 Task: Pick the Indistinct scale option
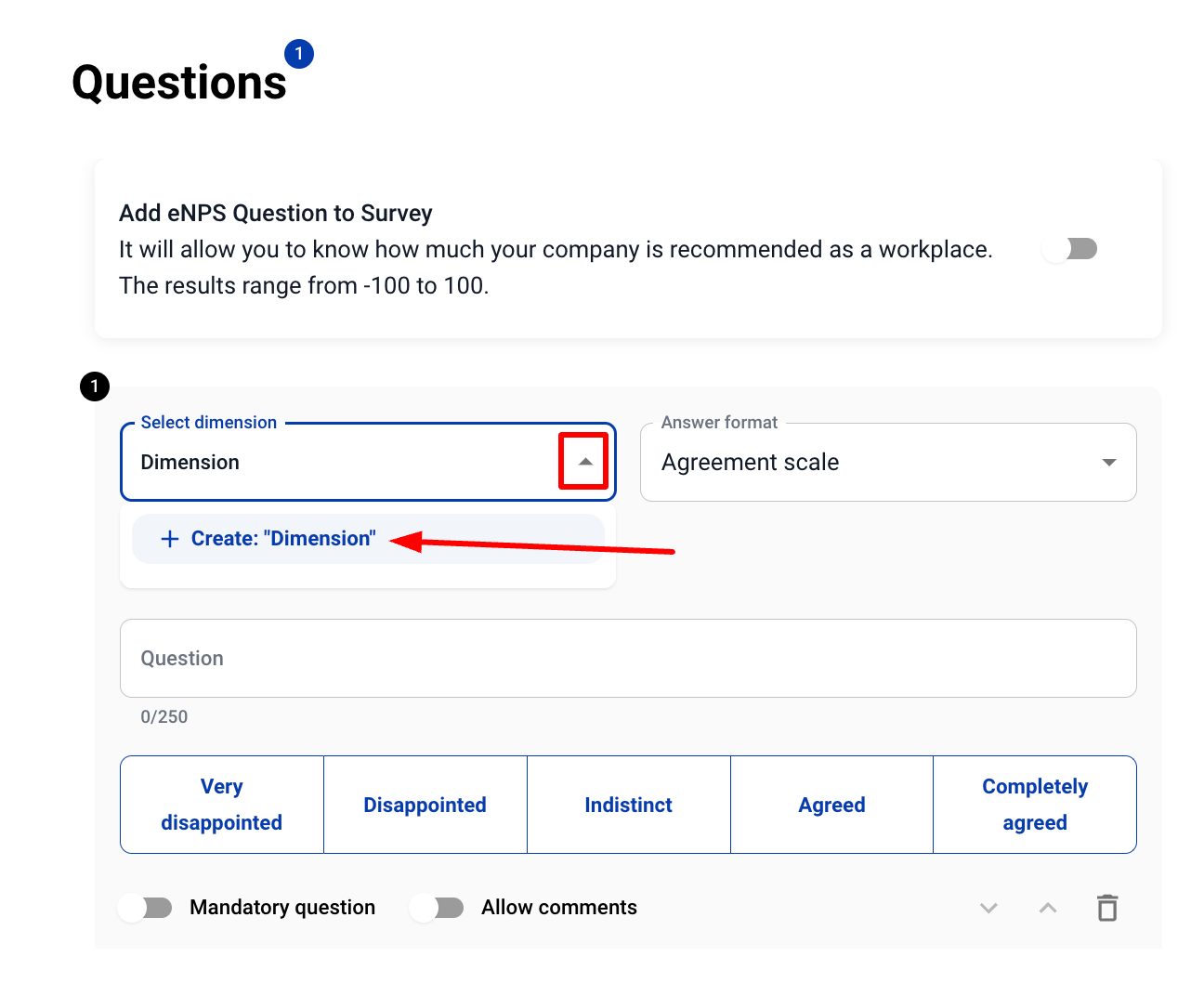628,805
